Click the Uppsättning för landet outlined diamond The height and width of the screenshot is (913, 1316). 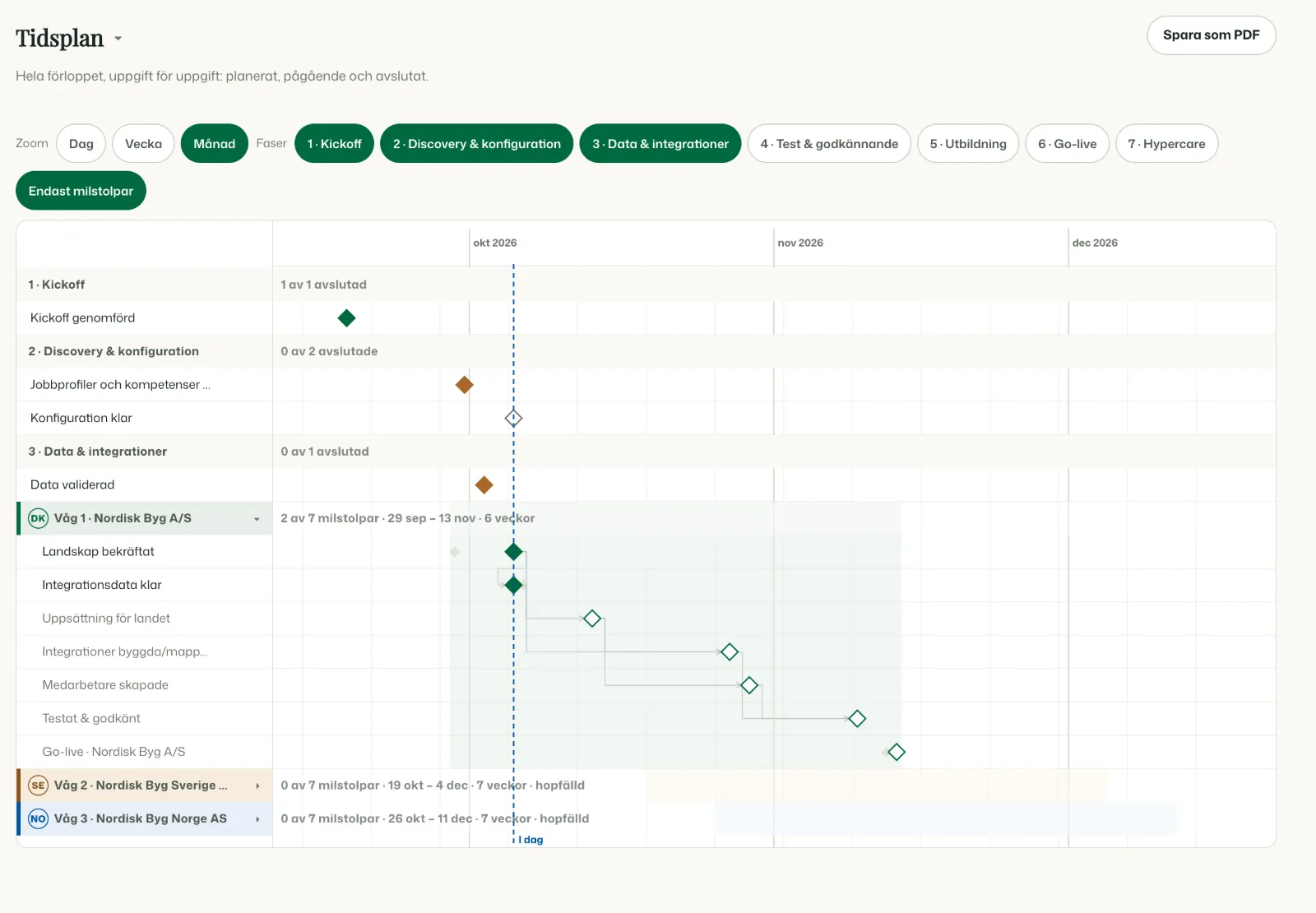point(592,619)
